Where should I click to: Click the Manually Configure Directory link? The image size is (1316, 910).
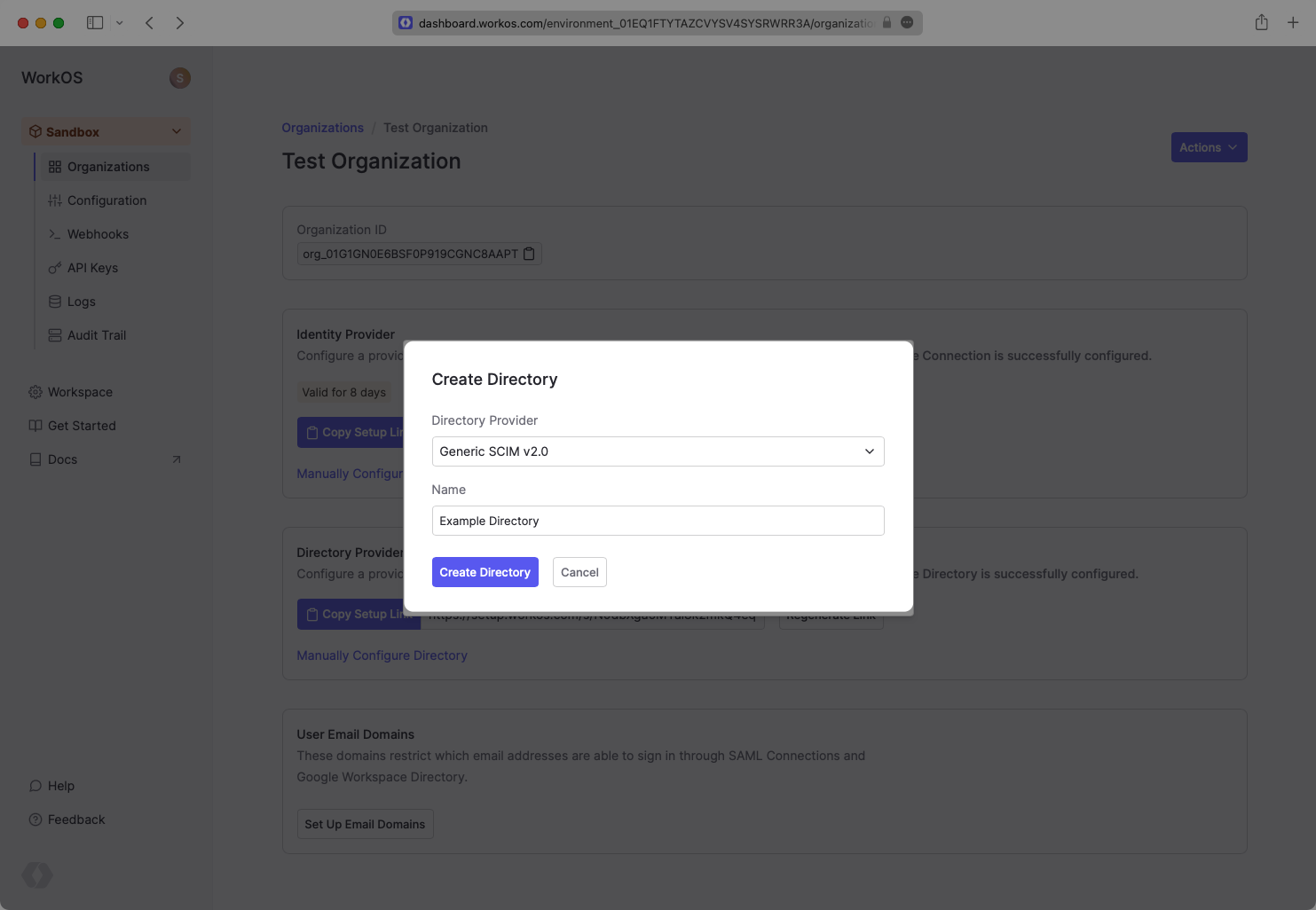(382, 655)
